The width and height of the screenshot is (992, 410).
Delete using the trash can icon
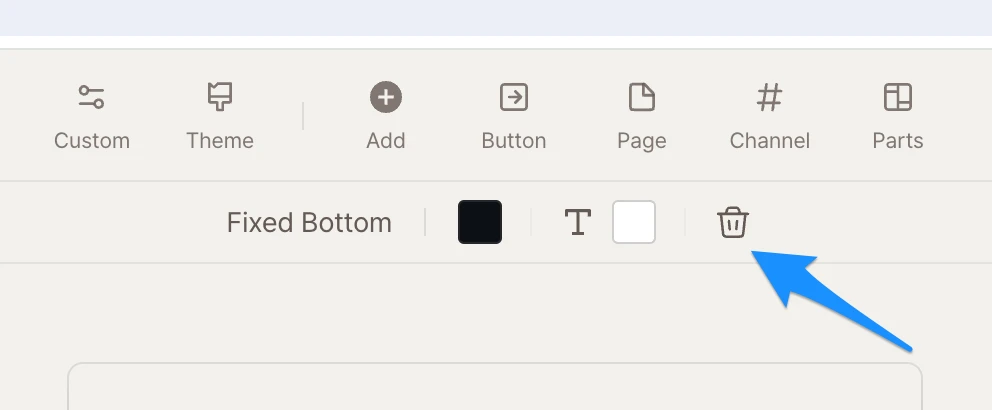click(733, 222)
